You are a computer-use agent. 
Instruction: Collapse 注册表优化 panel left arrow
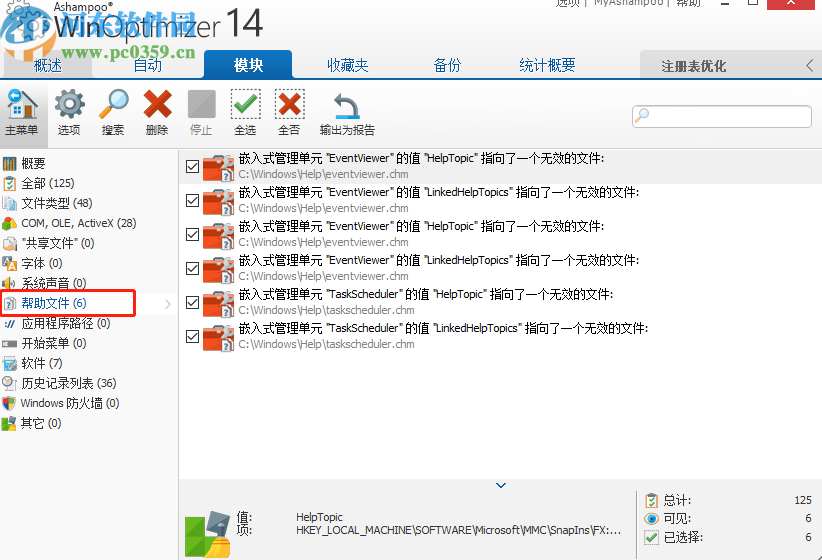810,66
